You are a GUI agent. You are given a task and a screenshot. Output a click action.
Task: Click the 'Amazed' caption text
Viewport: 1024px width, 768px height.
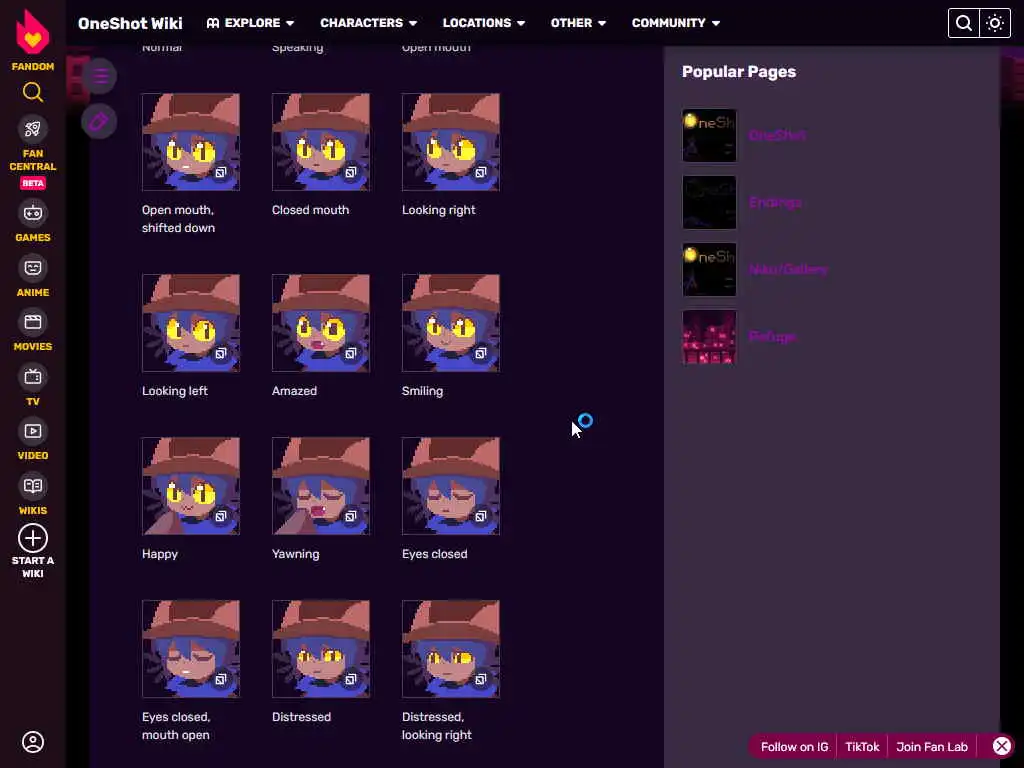pyautogui.click(x=295, y=391)
